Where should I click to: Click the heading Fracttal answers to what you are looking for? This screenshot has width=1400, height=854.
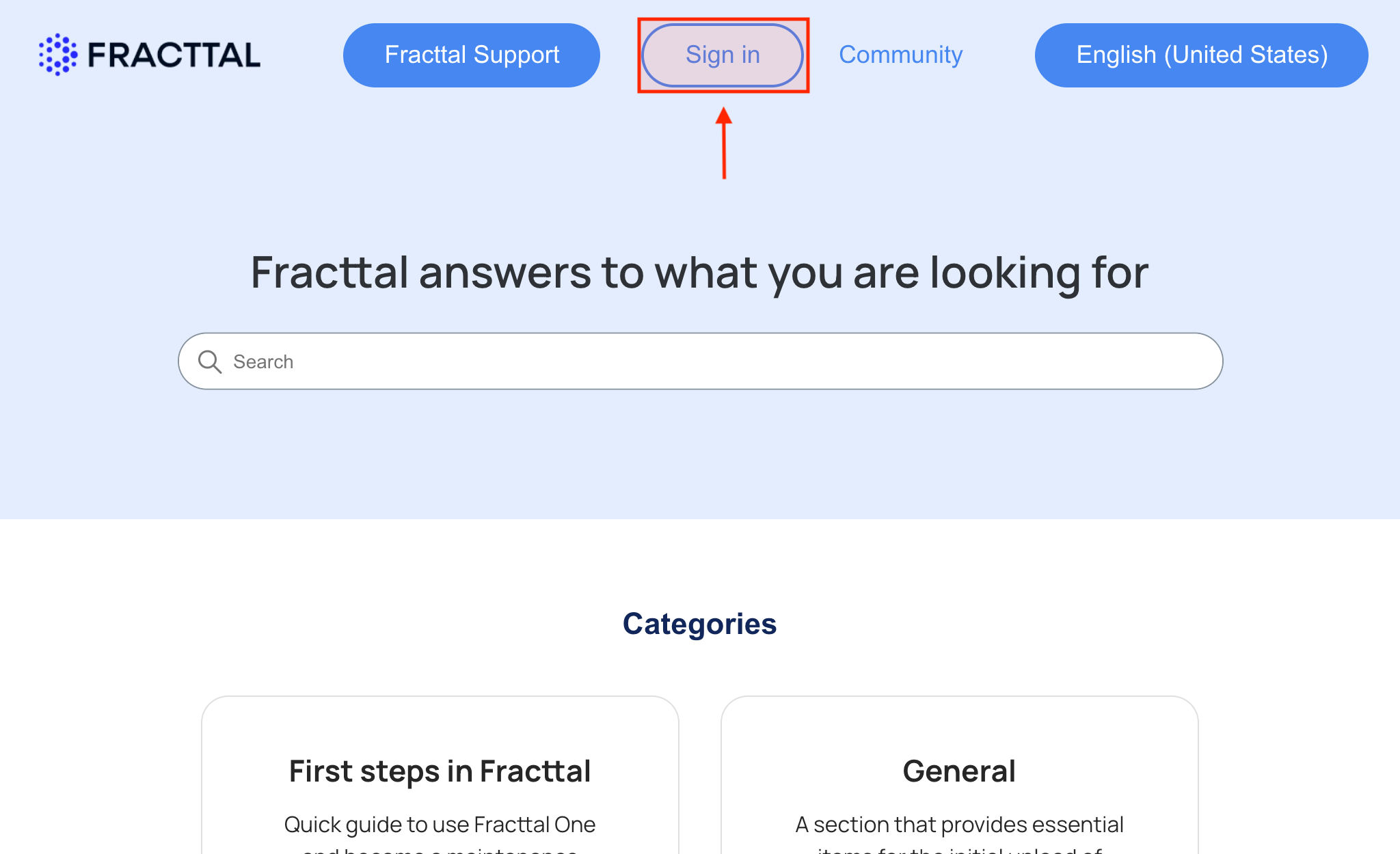pyautogui.click(x=700, y=273)
